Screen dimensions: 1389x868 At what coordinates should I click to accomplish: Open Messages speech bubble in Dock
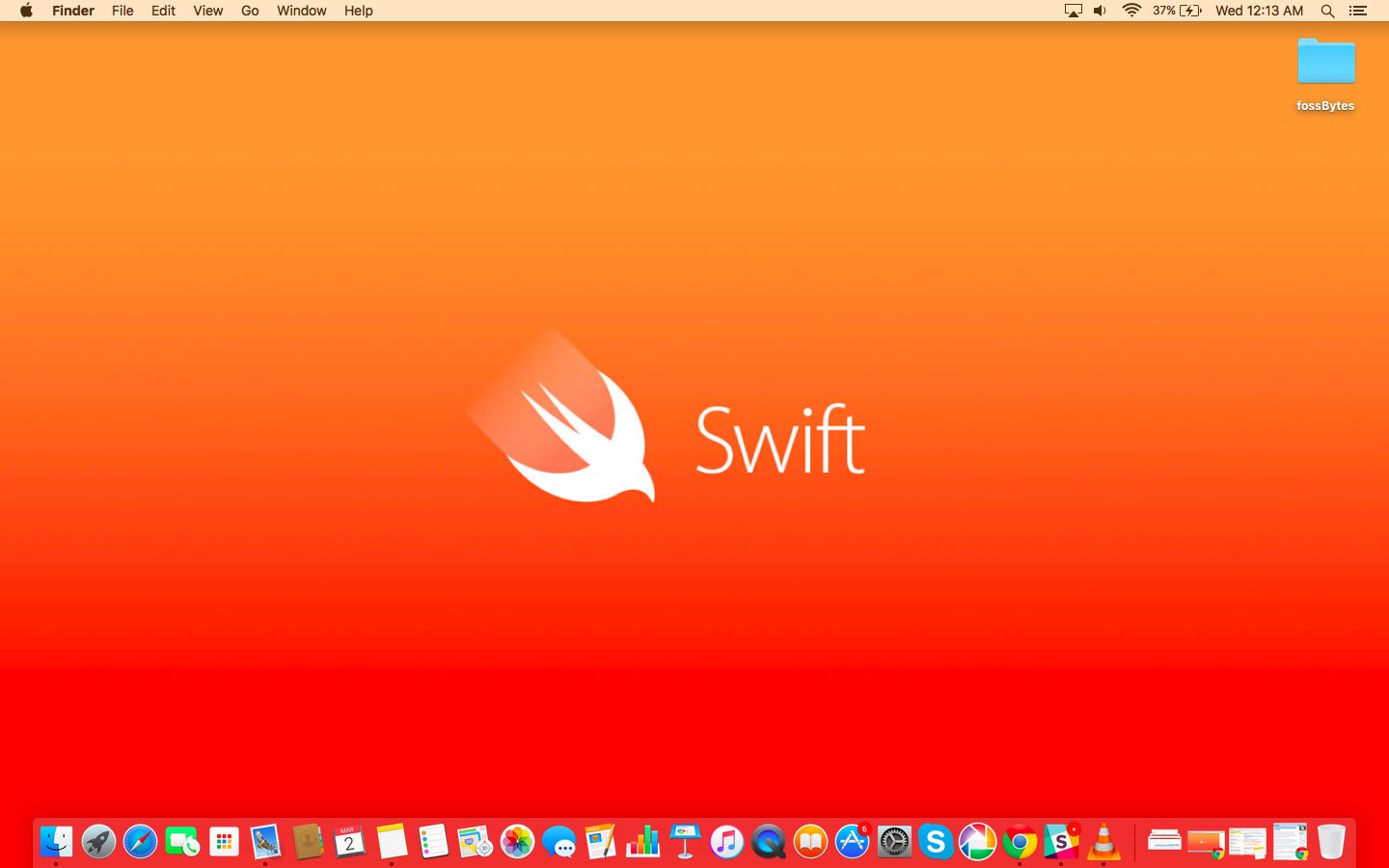pos(559,842)
